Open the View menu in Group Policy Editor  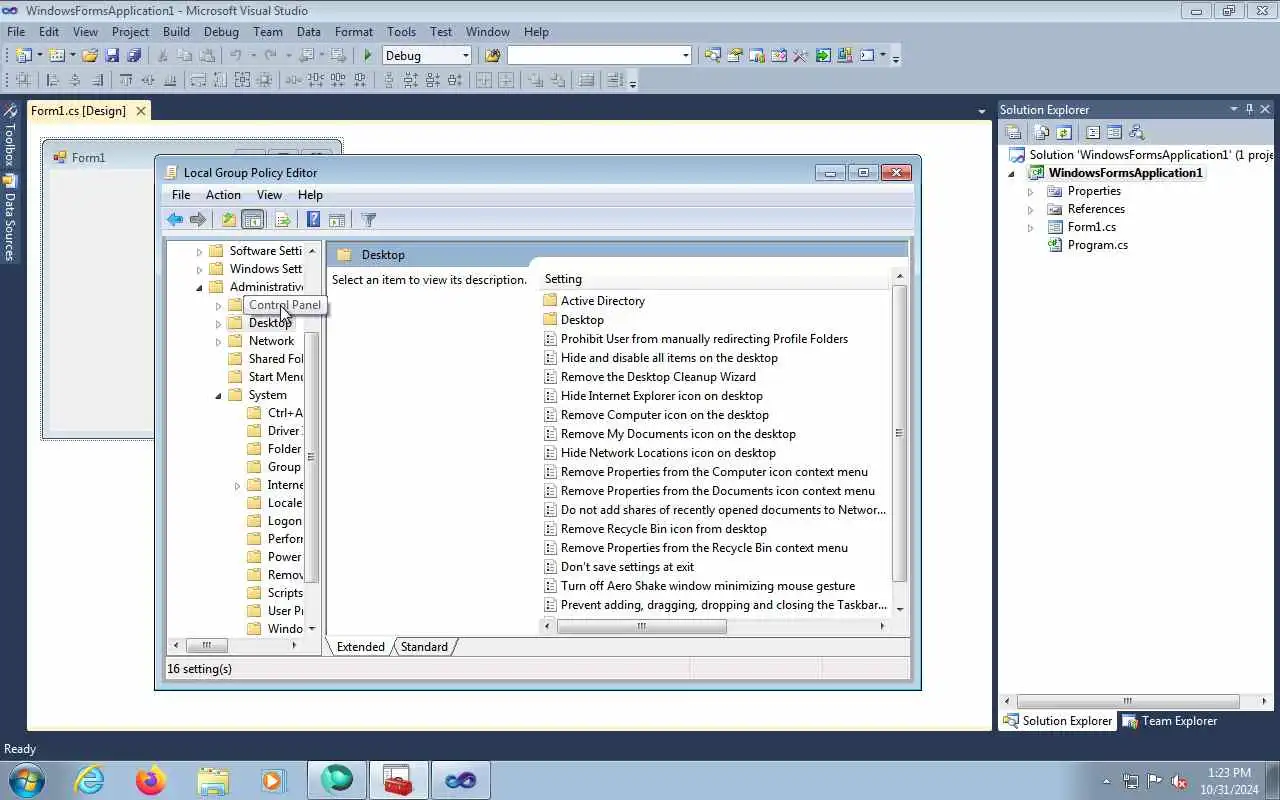[x=269, y=195]
